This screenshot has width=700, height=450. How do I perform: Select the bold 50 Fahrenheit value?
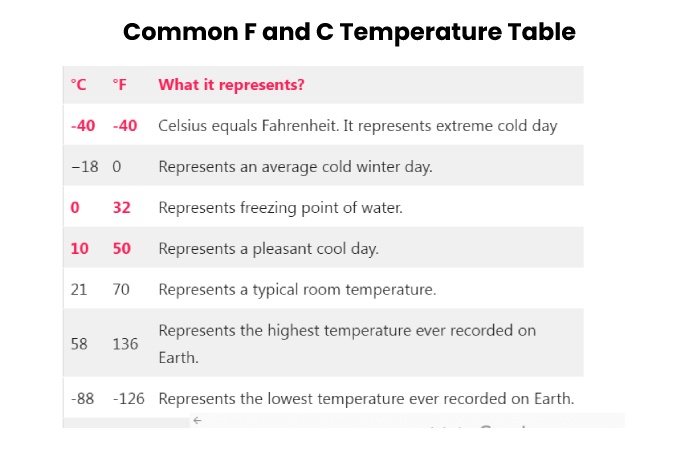pyautogui.click(x=121, y=249)
